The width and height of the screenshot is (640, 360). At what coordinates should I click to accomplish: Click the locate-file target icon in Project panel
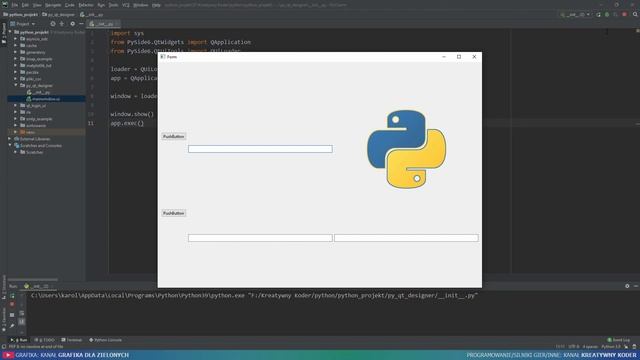point(53,24)
